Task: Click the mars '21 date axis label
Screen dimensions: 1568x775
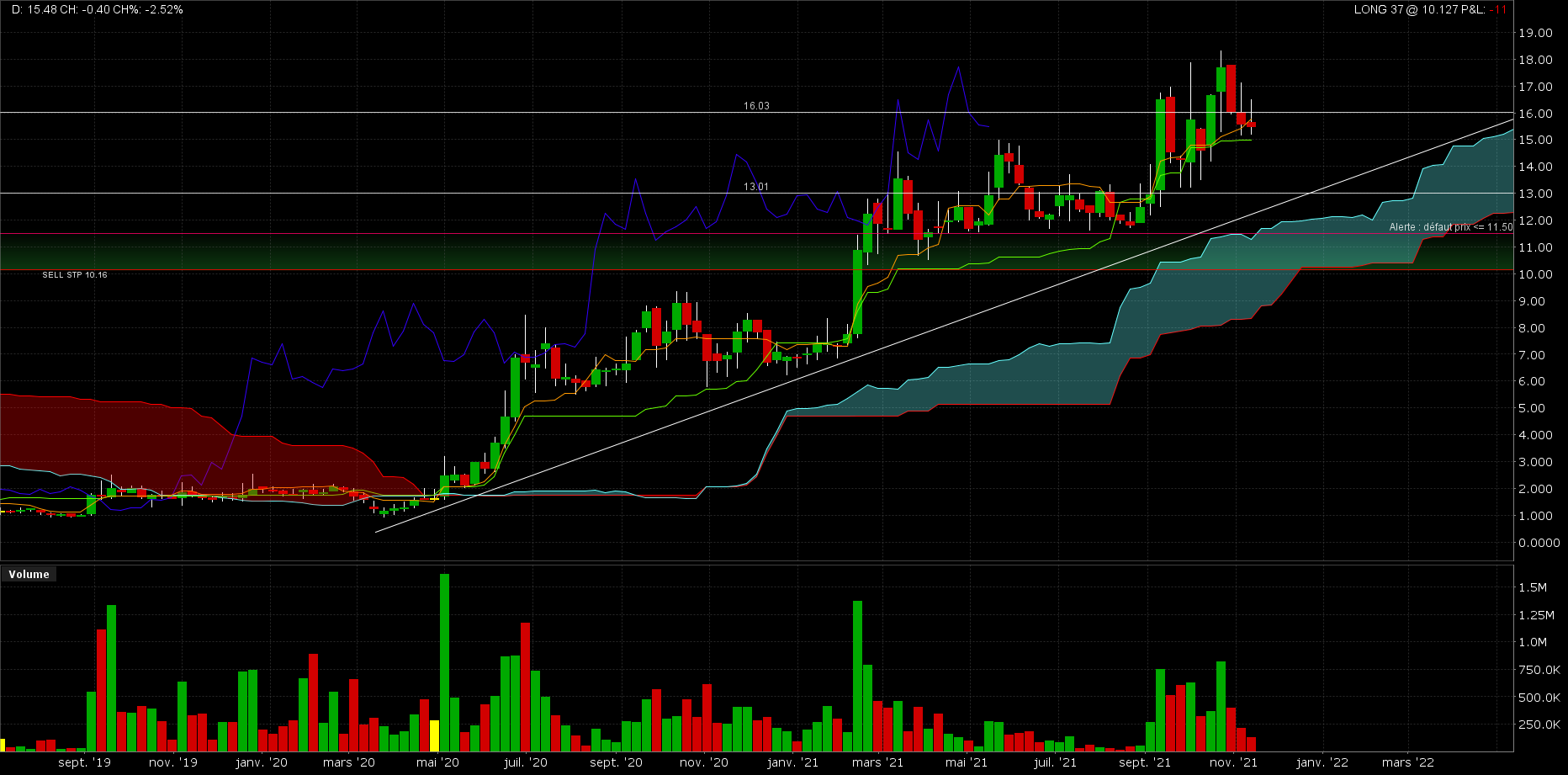Action: click(x=877, y=762)
